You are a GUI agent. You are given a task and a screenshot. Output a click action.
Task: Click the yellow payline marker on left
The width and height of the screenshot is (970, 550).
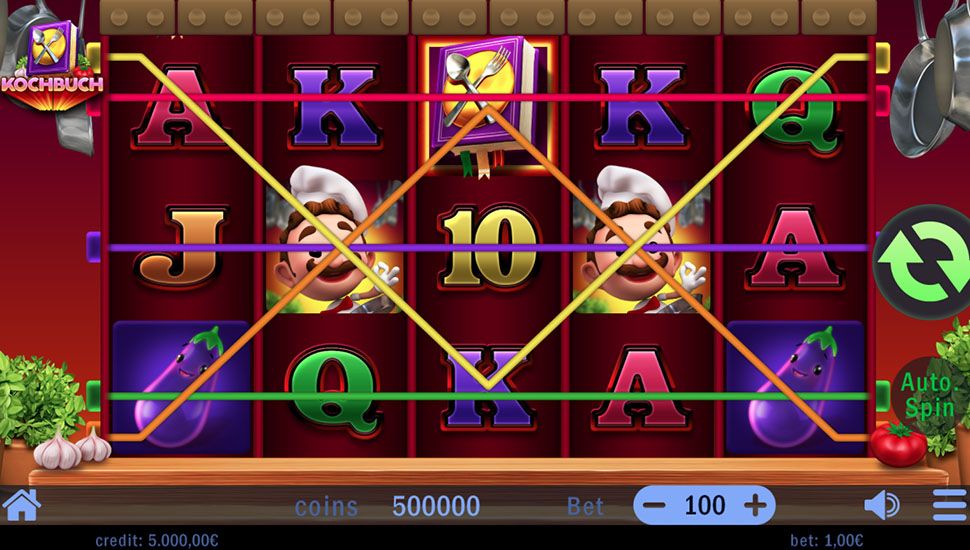click(x=93, y=56)
